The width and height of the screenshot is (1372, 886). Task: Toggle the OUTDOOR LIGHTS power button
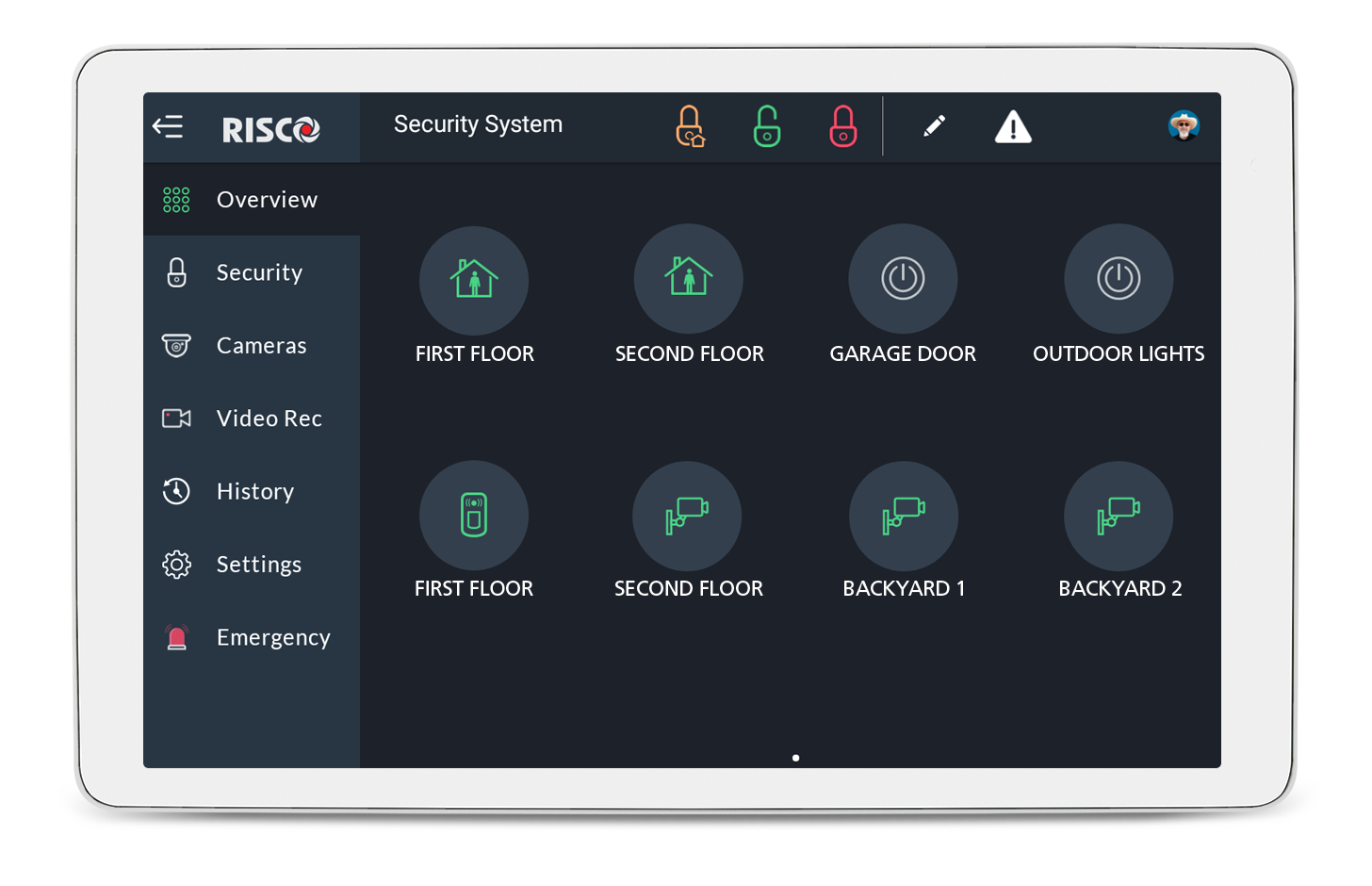pos(1119,278)
